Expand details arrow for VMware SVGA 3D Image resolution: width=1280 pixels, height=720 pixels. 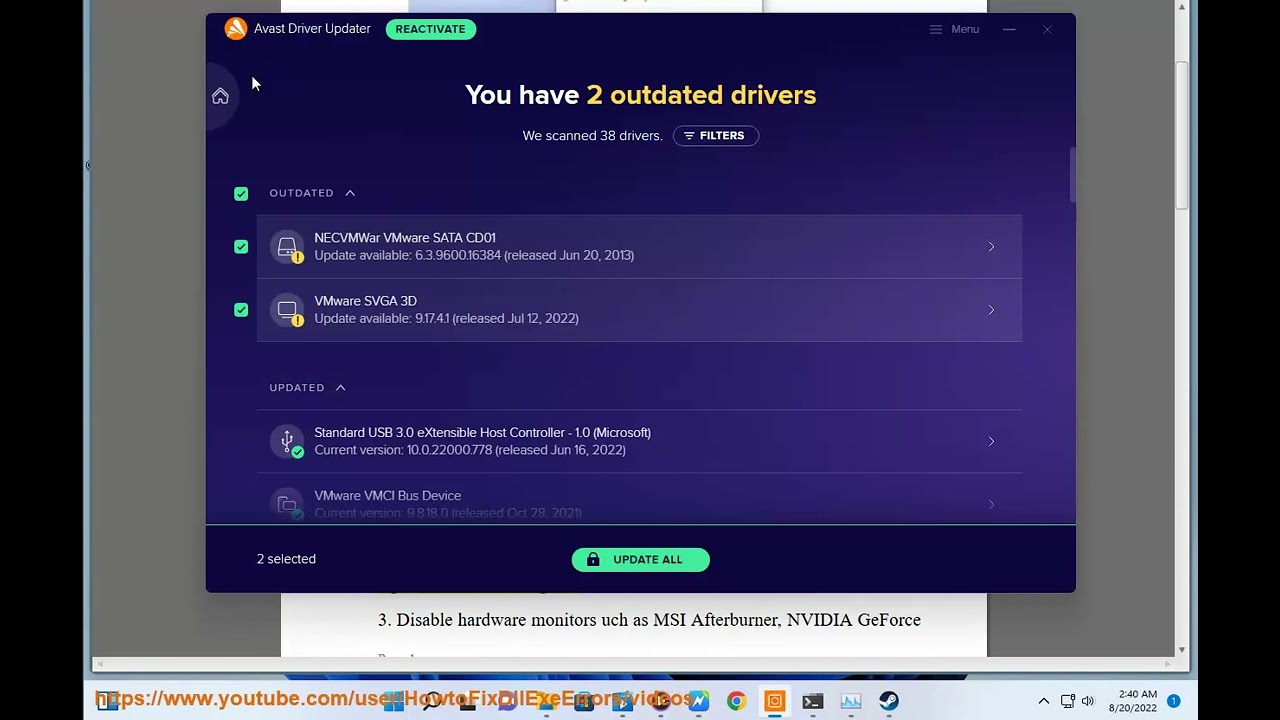click(991, 310)
